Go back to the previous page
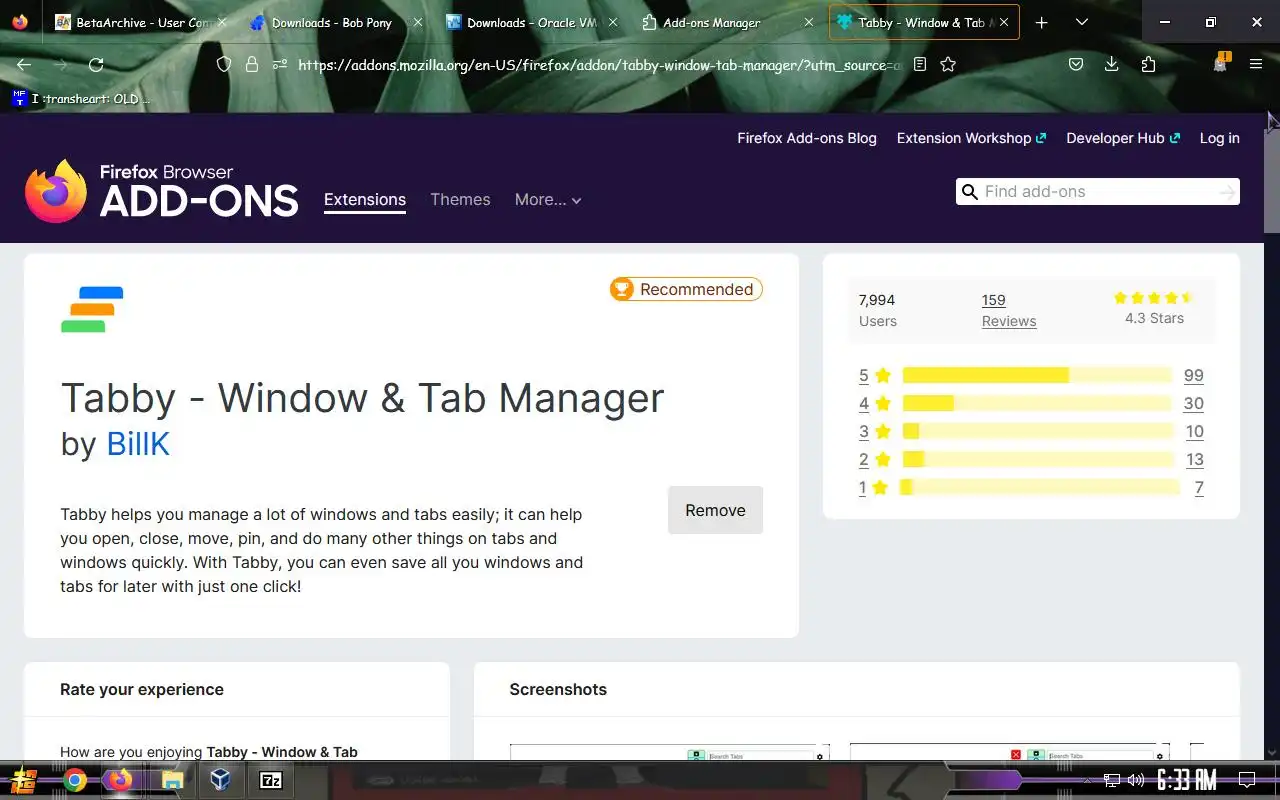The height and width of the screenshot is (800, 1280). tap(24, 64)
